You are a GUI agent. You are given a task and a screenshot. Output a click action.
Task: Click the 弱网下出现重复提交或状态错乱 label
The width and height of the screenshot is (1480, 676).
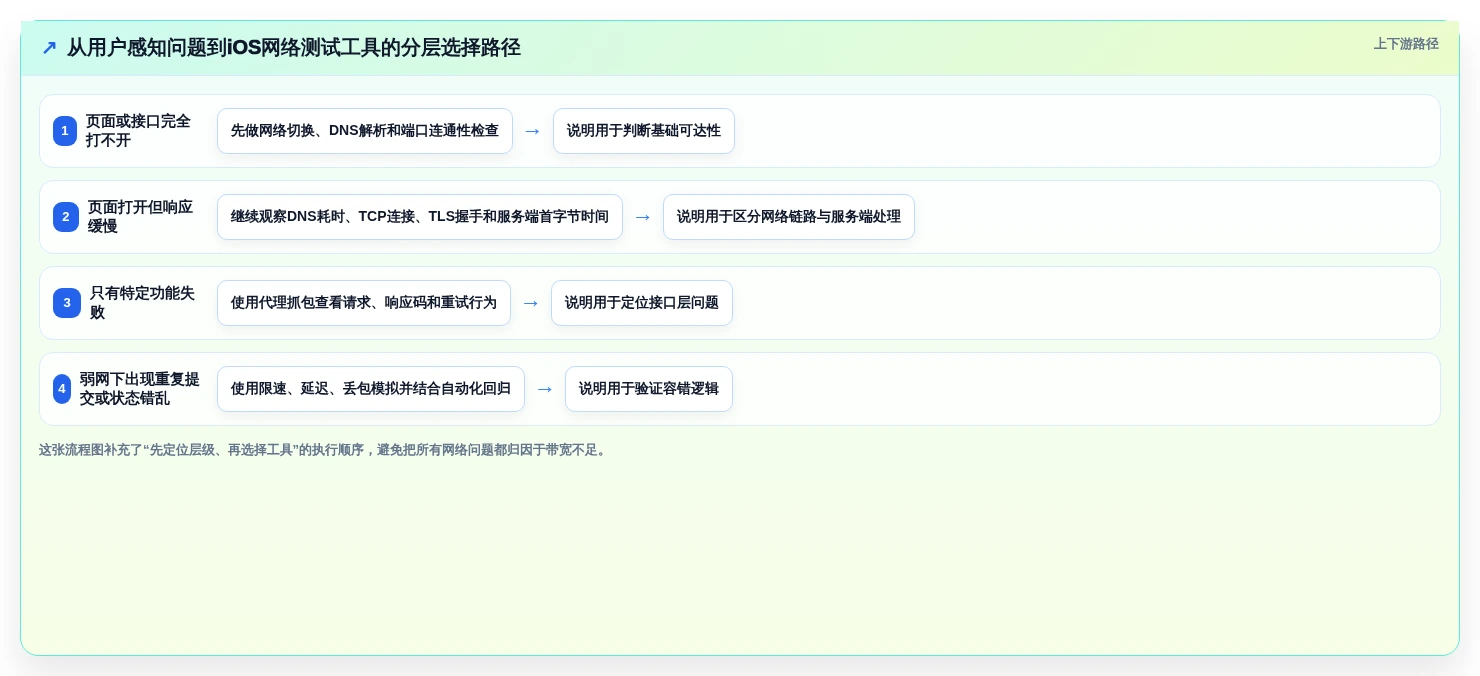139,389
